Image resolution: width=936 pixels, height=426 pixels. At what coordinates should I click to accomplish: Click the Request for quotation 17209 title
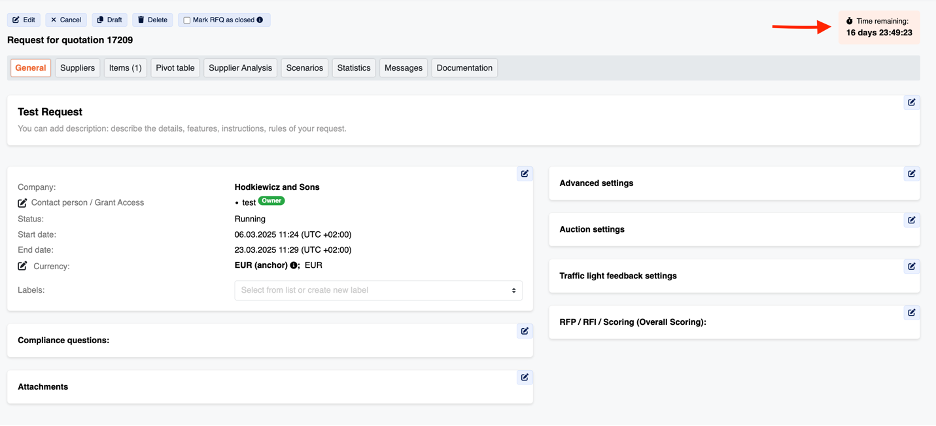[70, 41]
